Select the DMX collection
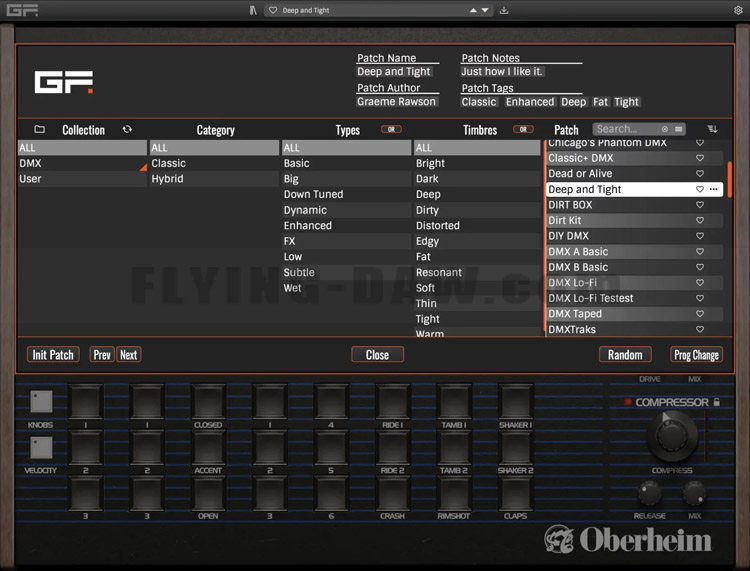The height and width of the screenshot is (571, 750). coord(82,163)
